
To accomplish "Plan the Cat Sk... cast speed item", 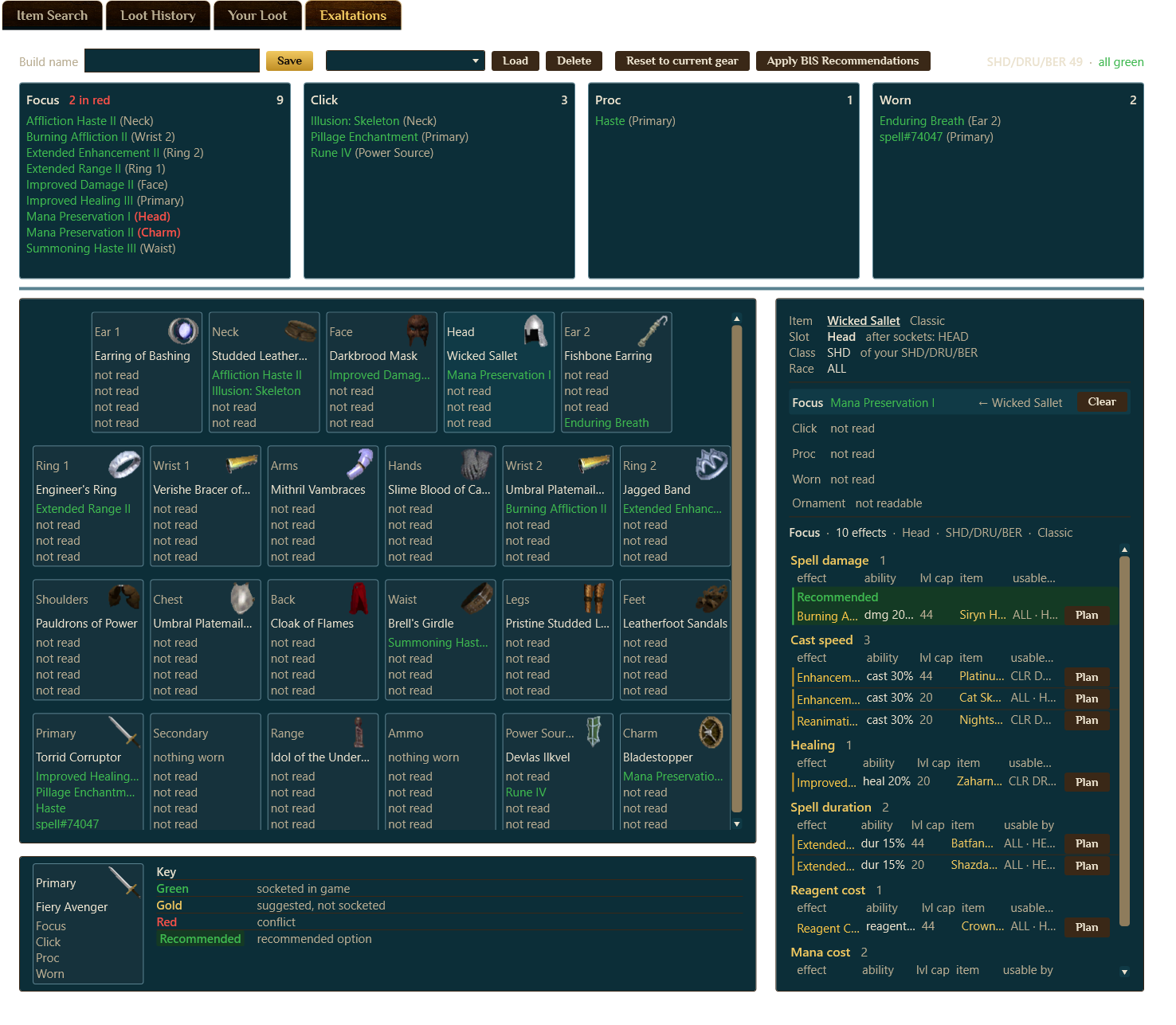I will coord(1087,698).
